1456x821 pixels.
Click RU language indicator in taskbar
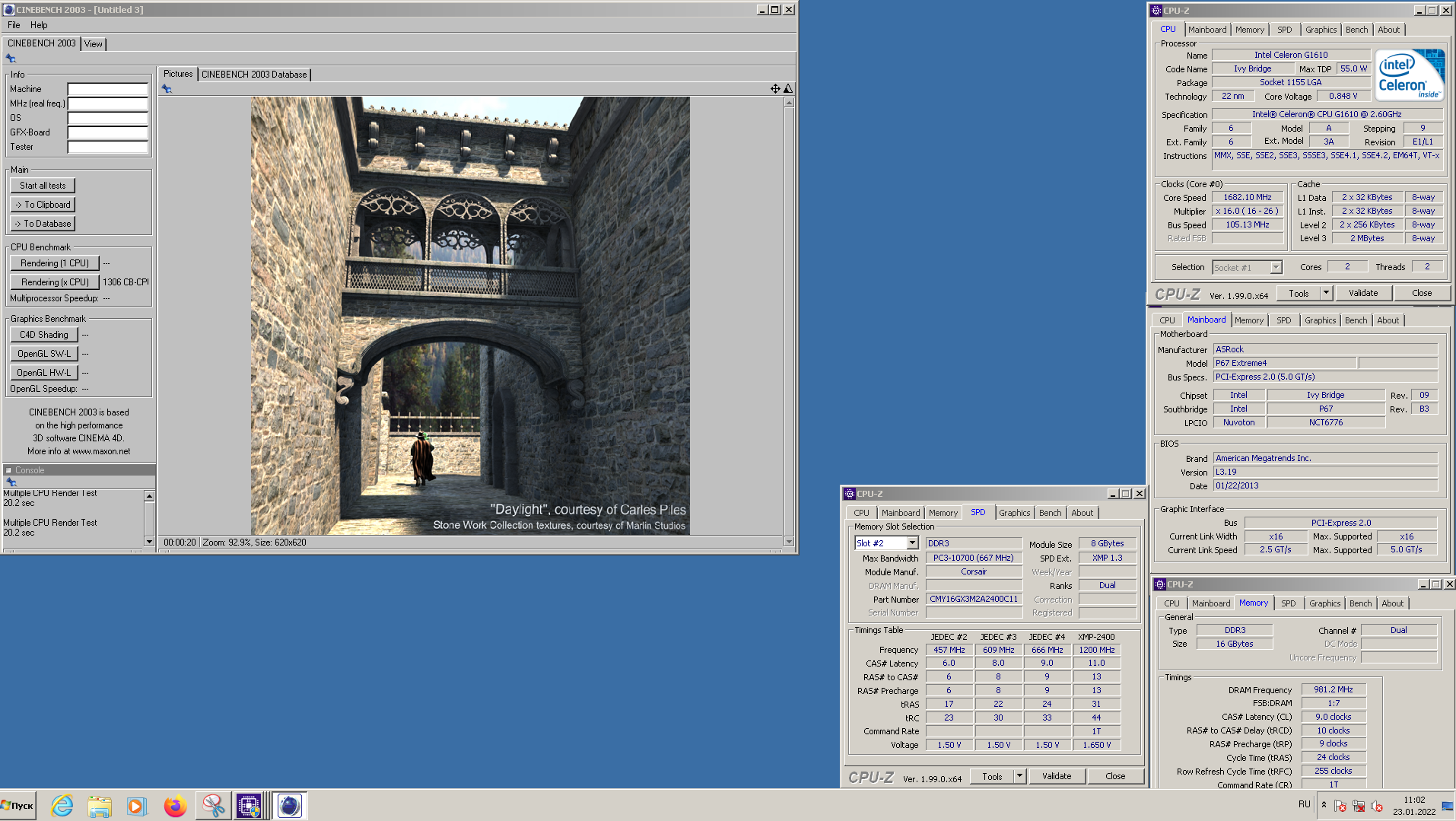(x=1304, y=804)
